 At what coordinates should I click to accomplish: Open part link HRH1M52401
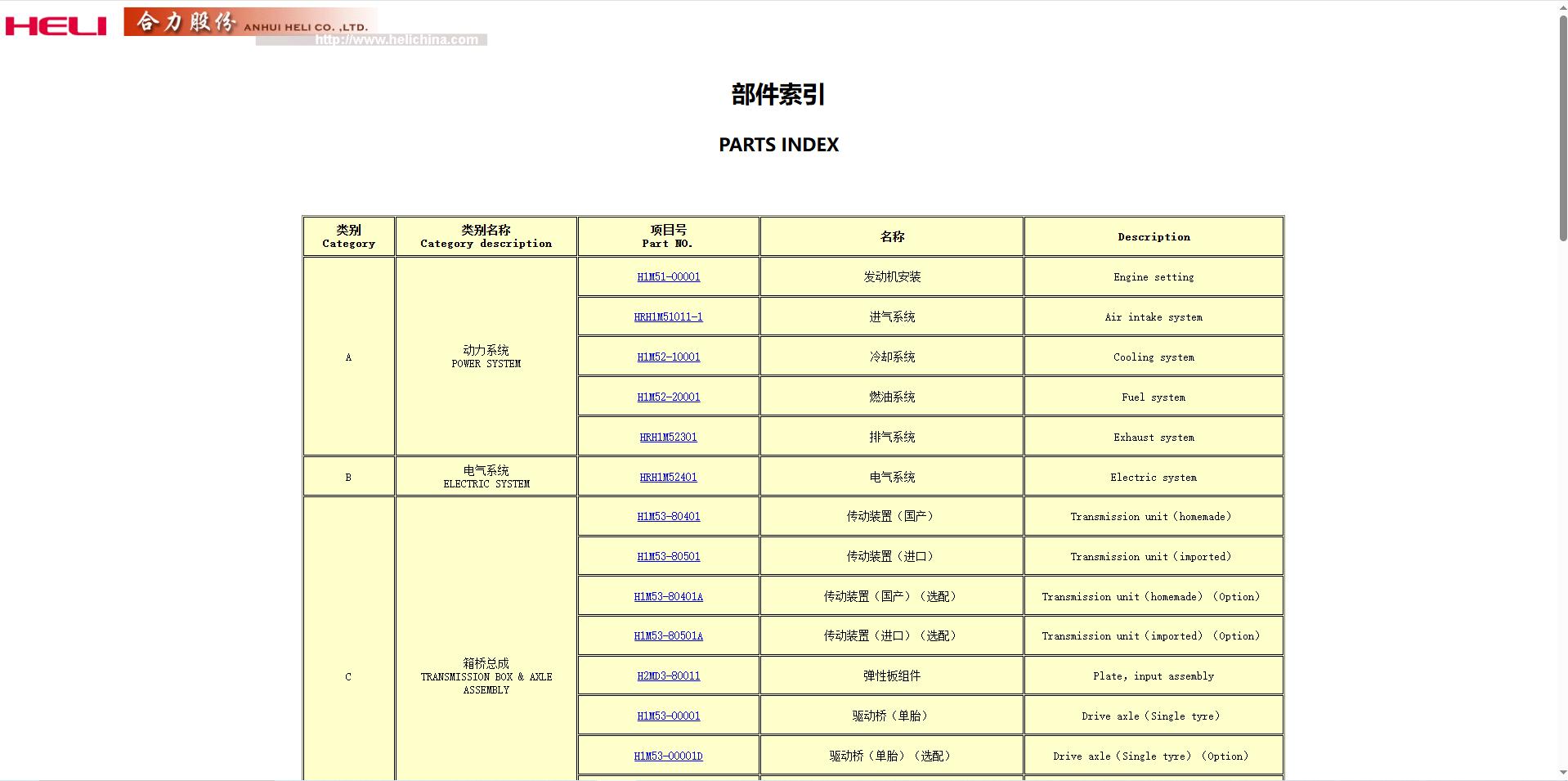[668, 478]
